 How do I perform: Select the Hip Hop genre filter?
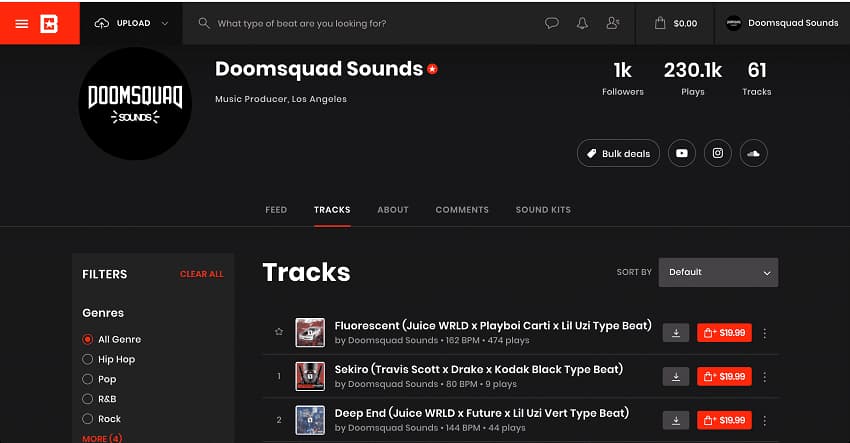point(87,359)
